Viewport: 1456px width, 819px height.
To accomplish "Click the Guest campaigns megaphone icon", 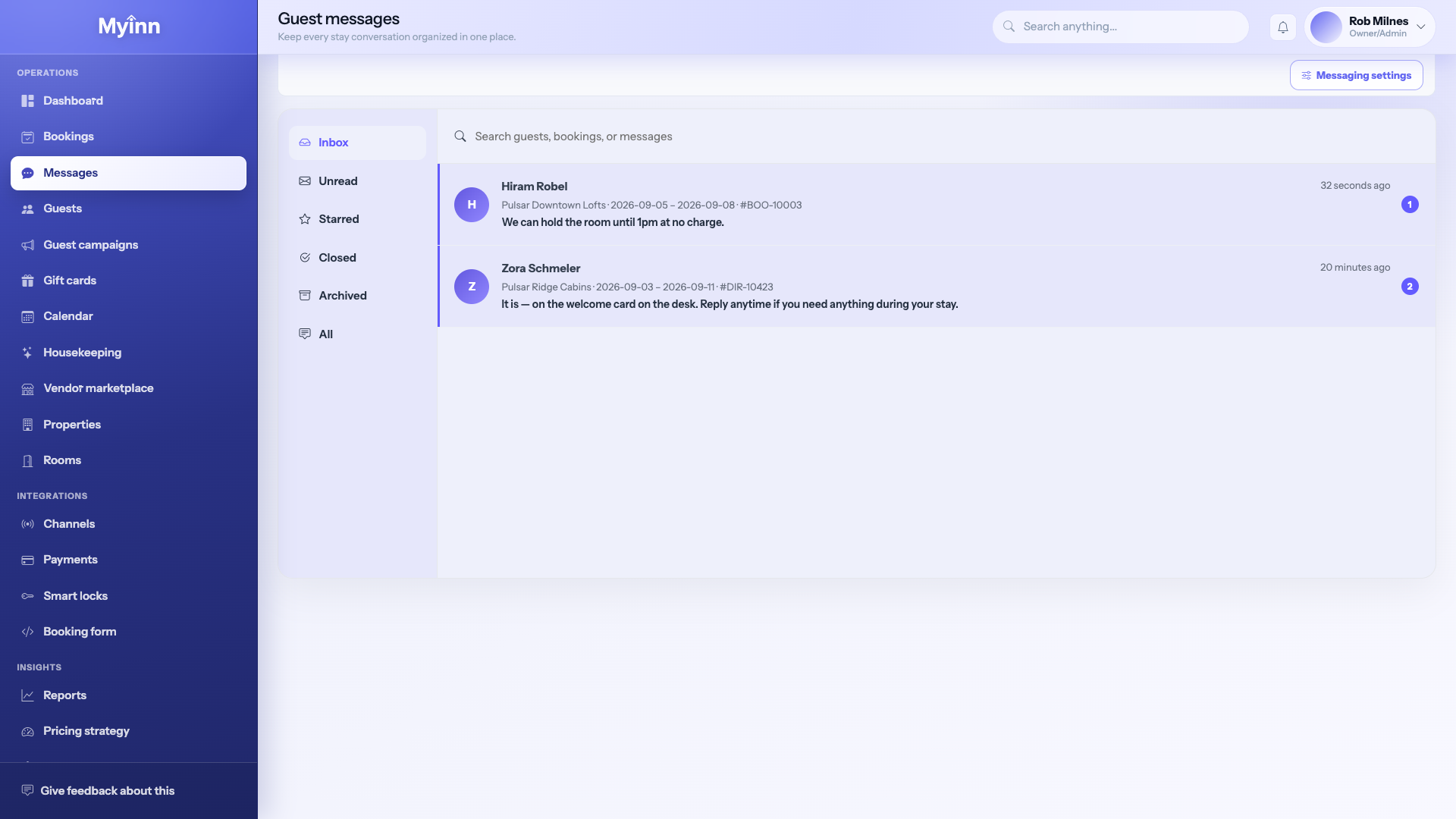I will (x=28, y=245).
